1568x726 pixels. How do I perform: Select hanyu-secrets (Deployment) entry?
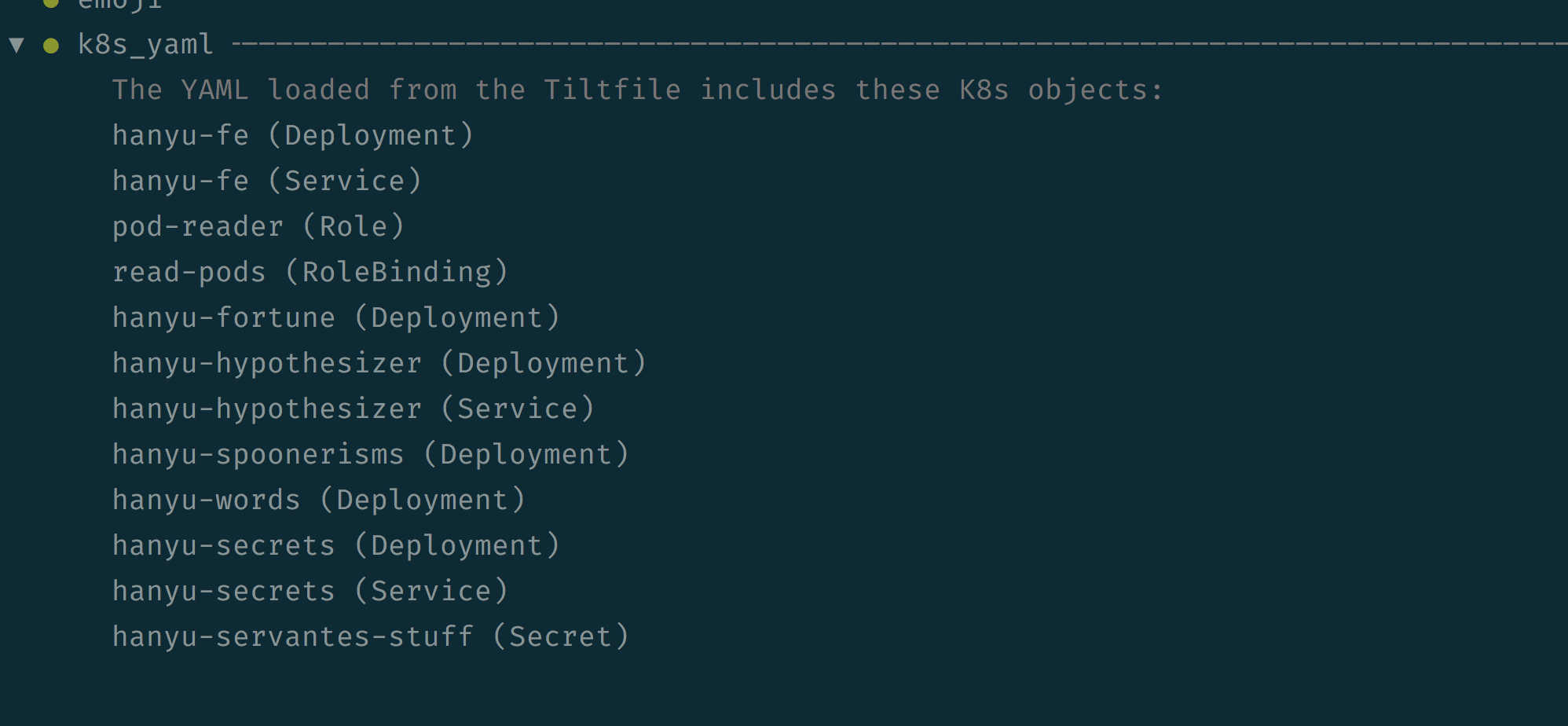click(336, 546)
